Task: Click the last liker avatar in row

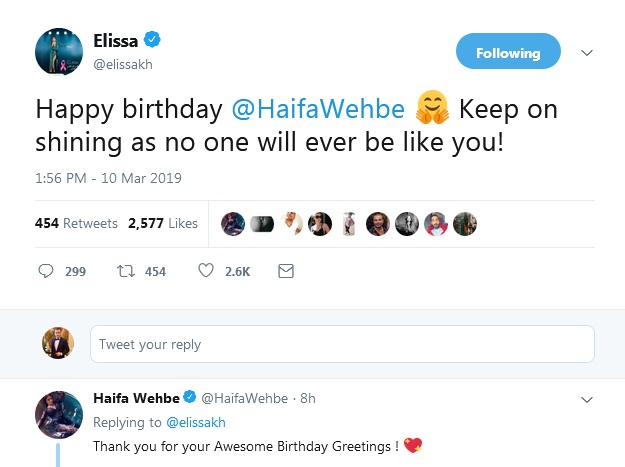Action: tap(465, 224)
